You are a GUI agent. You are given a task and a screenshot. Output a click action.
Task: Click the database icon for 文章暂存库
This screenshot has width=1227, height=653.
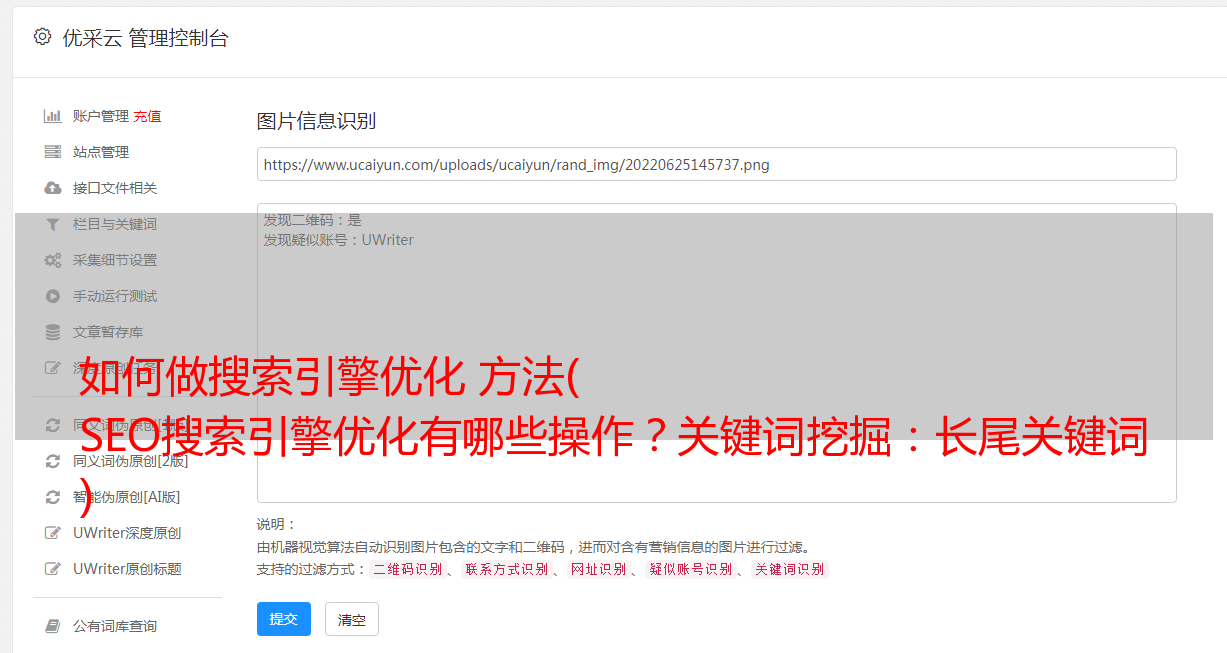53,332
